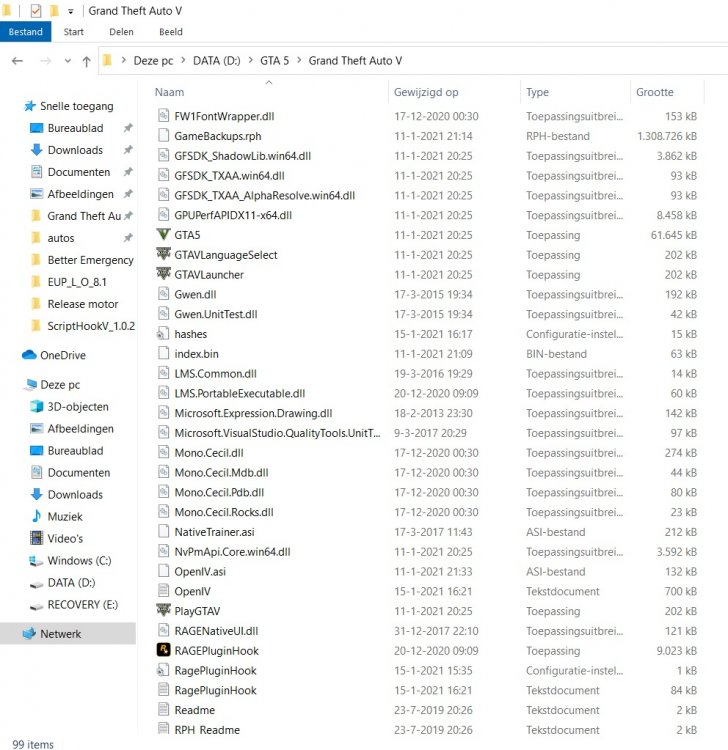Select the Gwen.UnitTest.dll file

click(216, 314)
